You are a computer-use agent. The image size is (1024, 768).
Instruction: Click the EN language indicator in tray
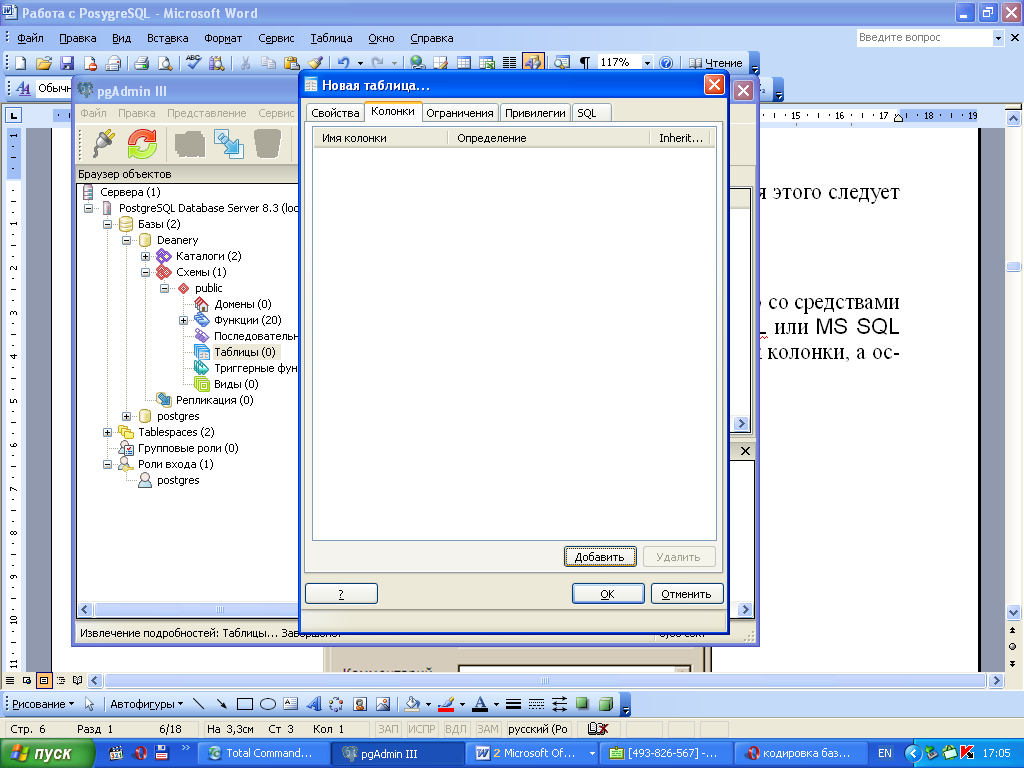(x=885, y=753)
